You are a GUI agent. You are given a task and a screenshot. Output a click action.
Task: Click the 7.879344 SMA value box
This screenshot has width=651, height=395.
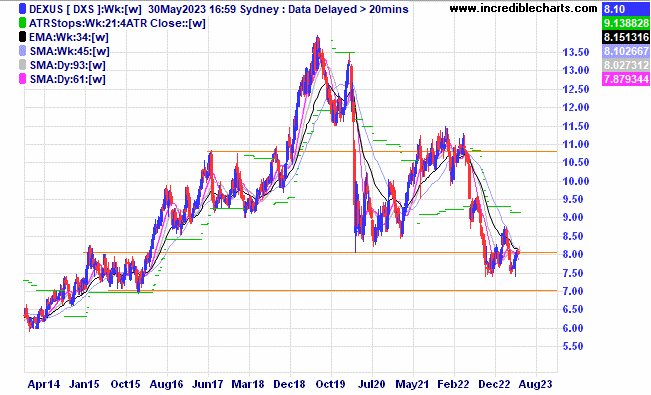pyautogui.click(x=626, y=79)
